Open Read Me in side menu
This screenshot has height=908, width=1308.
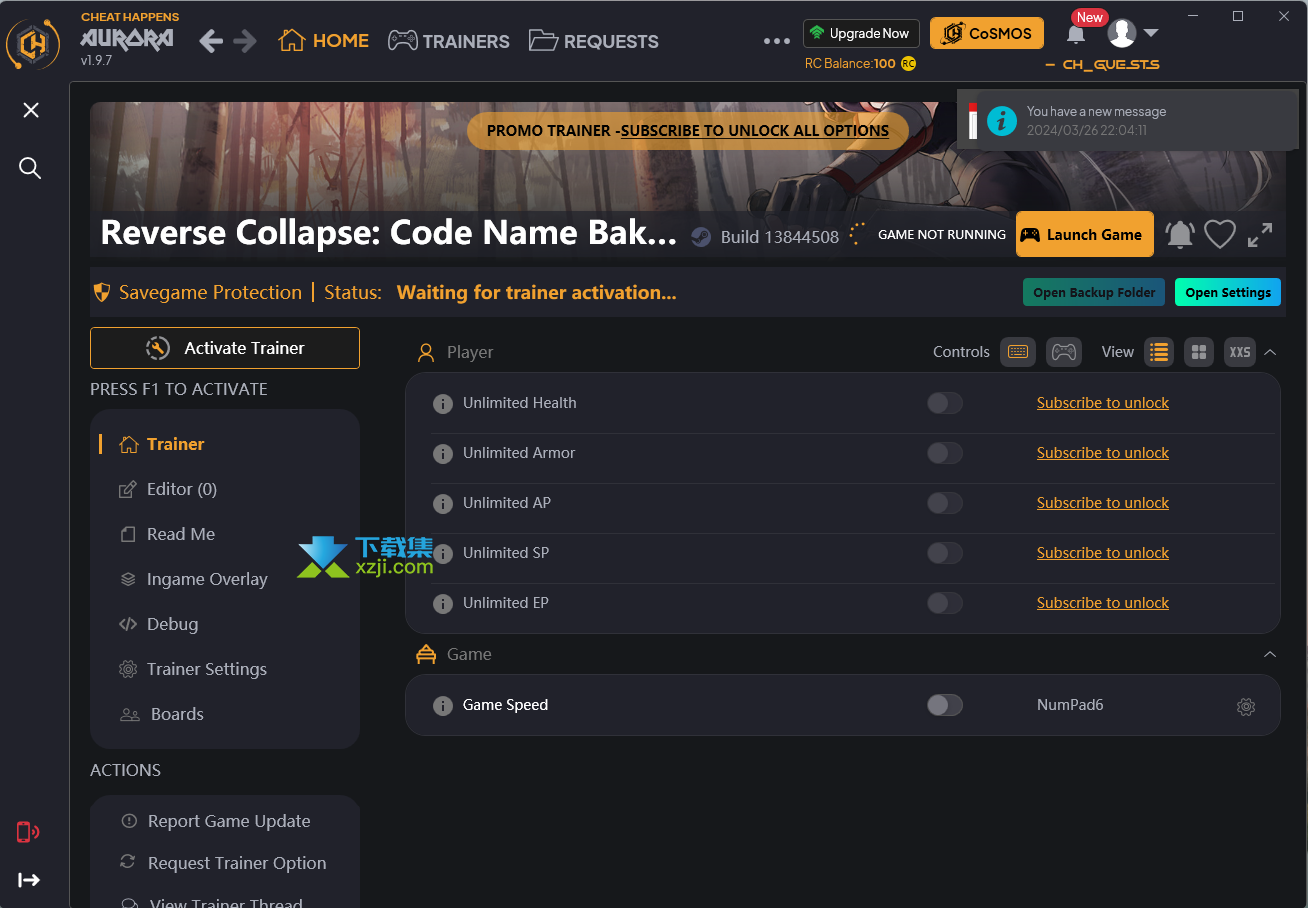click(x=167, y=534)
